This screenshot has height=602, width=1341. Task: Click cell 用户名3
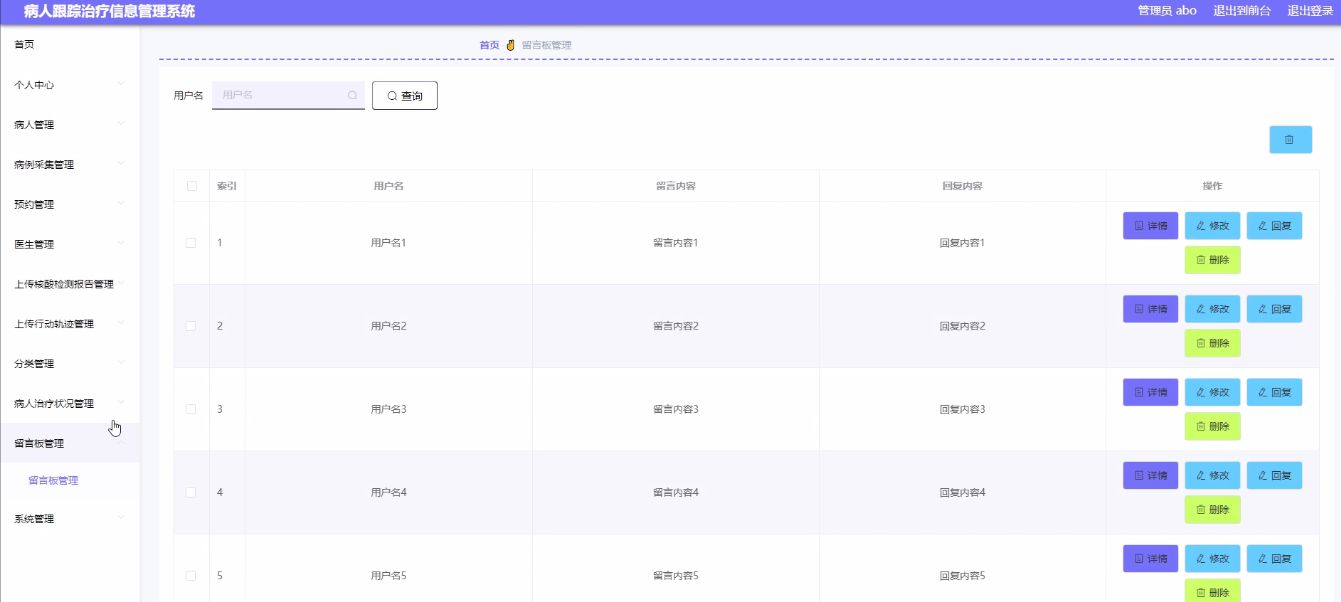tap(388, 409)
